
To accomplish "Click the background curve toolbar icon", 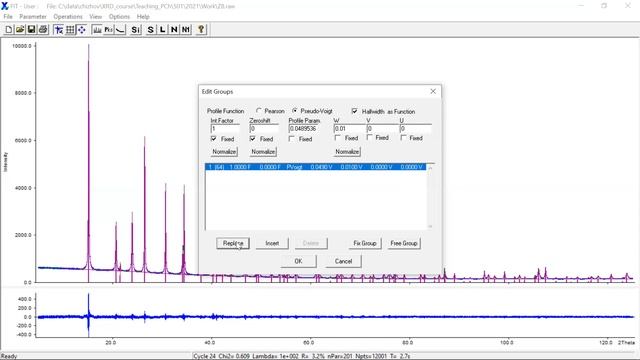I will [x=120, y=29].
